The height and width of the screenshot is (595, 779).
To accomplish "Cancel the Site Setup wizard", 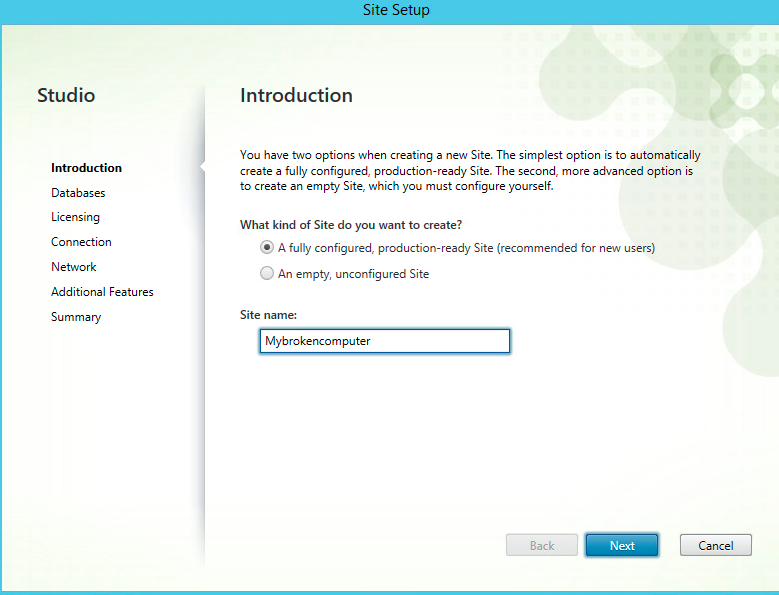I will click(x=715, y=545).
